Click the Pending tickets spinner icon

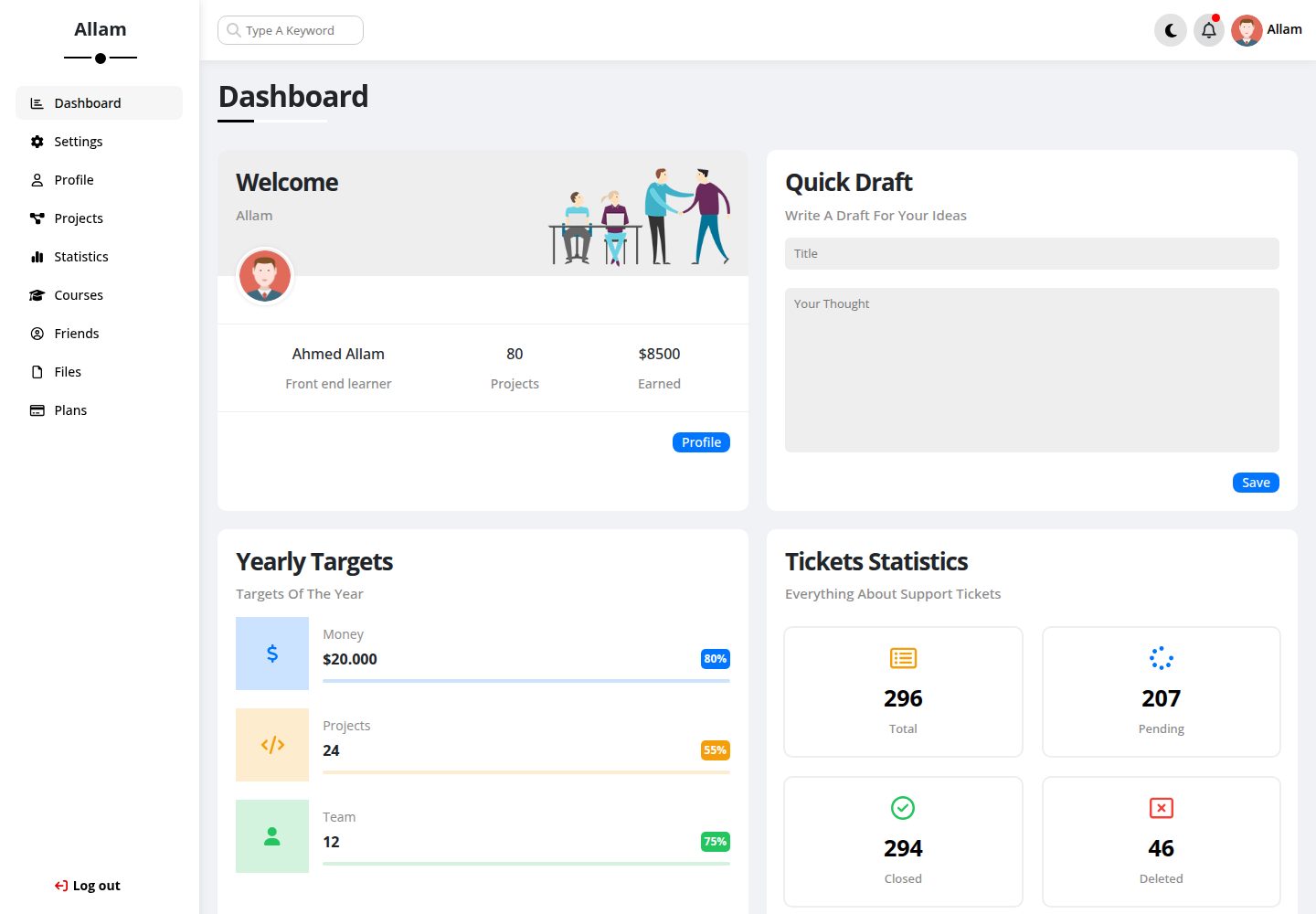(1162, 658)
